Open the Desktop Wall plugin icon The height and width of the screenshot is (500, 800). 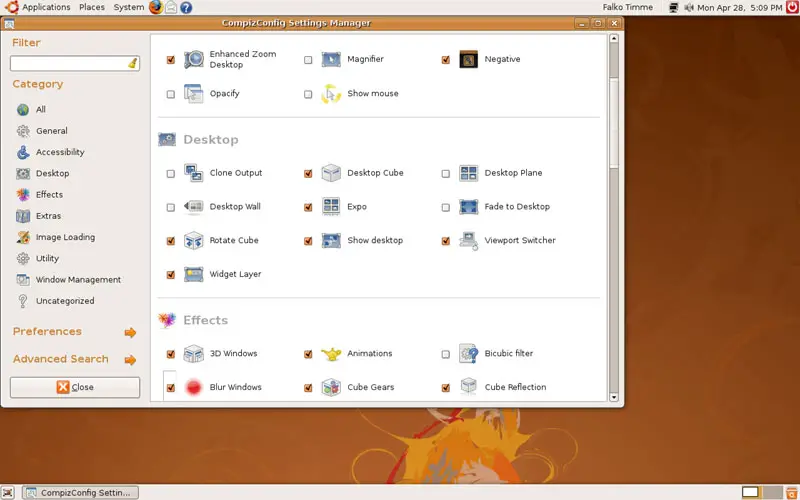(193, 207)
